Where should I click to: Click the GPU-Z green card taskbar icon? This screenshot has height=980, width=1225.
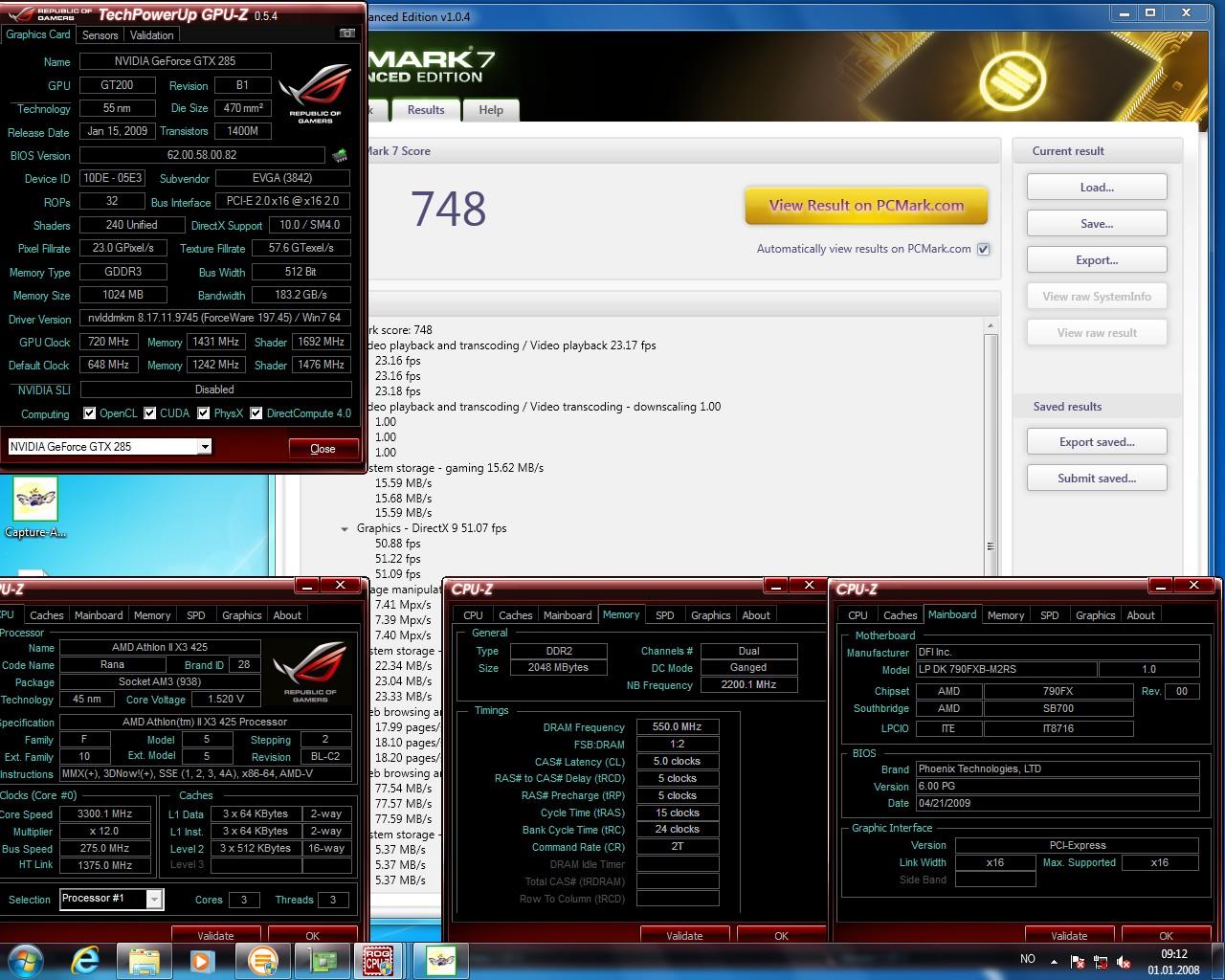322,960
